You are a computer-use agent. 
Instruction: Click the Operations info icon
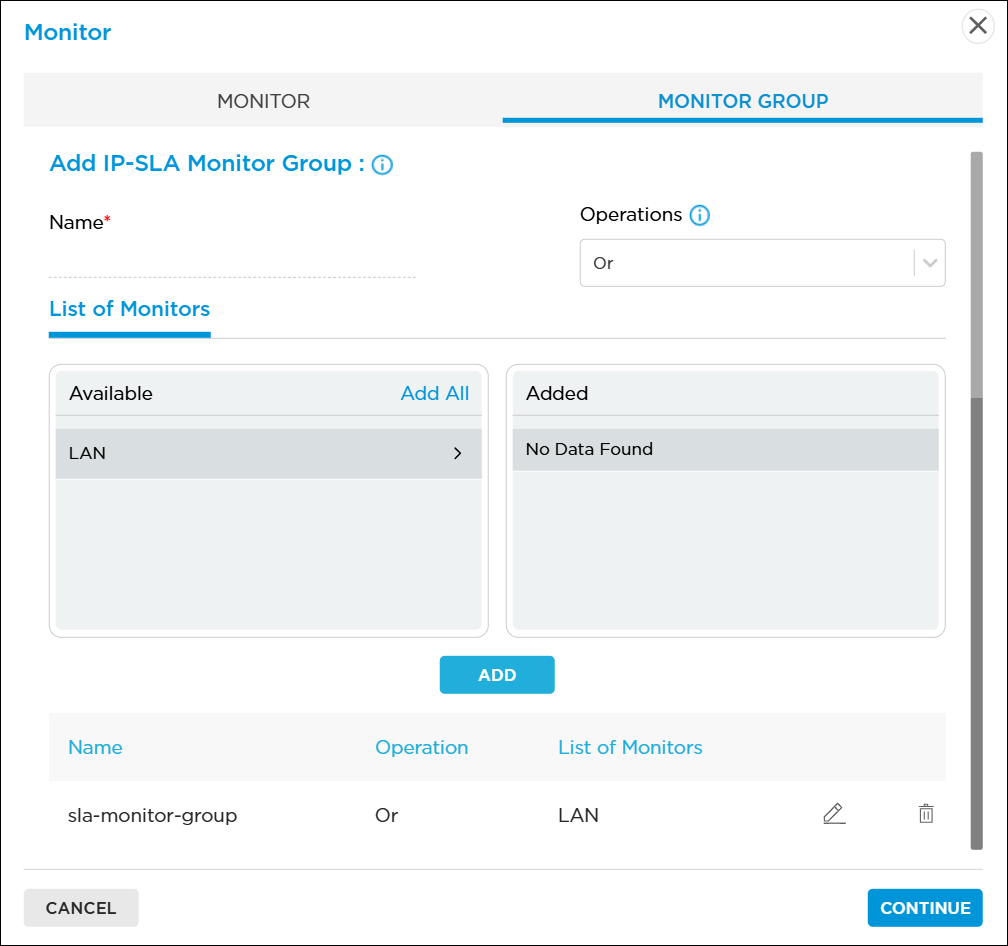(700, 215)
